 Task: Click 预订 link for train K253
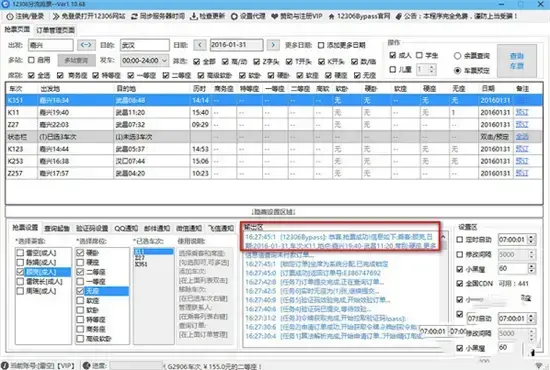[522, 161]
